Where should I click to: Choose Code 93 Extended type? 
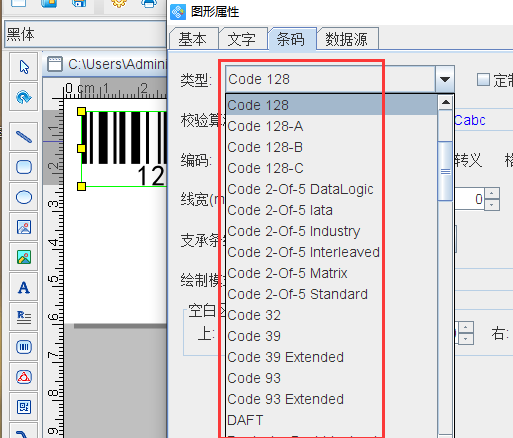pyautogui.click(x=332, y=399)
